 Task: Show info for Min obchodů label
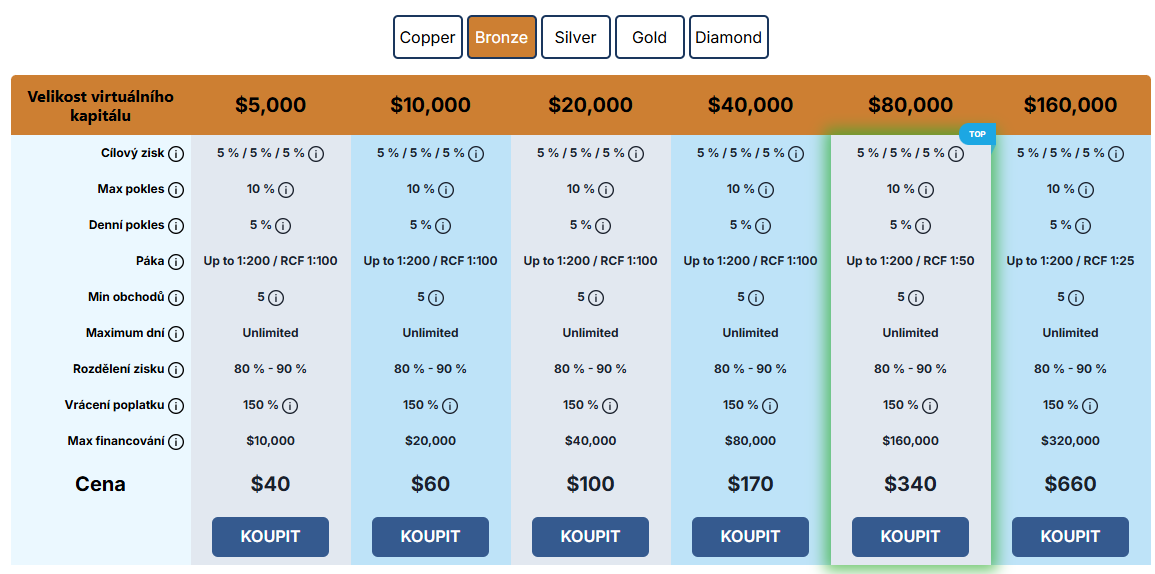point(176,298)
